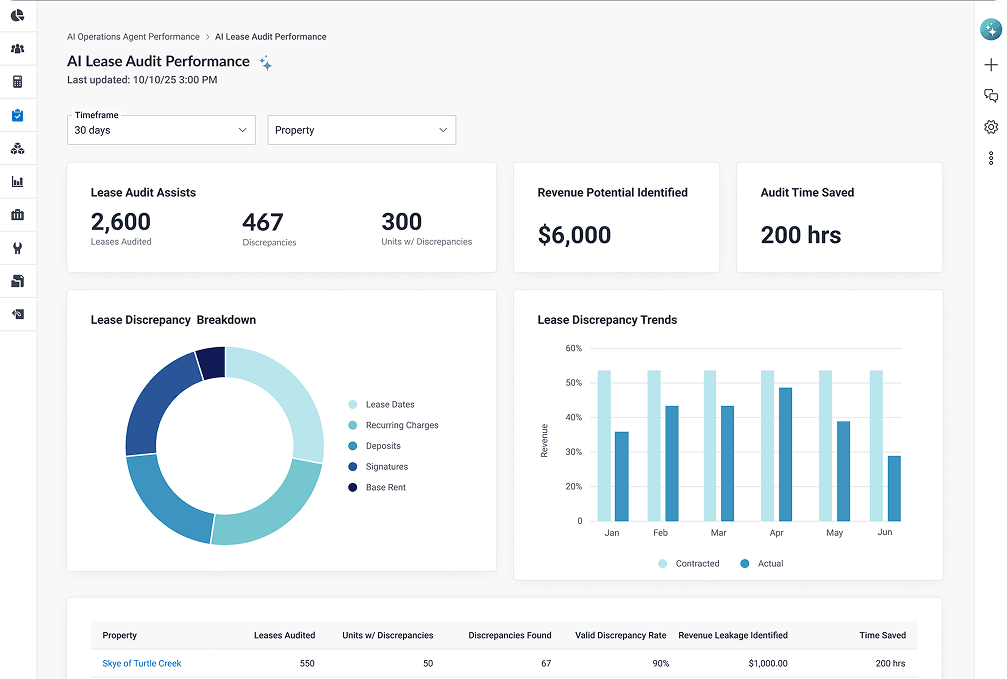Open the bar chart reports sidebar icon
This screenshot has width=1007, height=679.
[x=17, y=182]
